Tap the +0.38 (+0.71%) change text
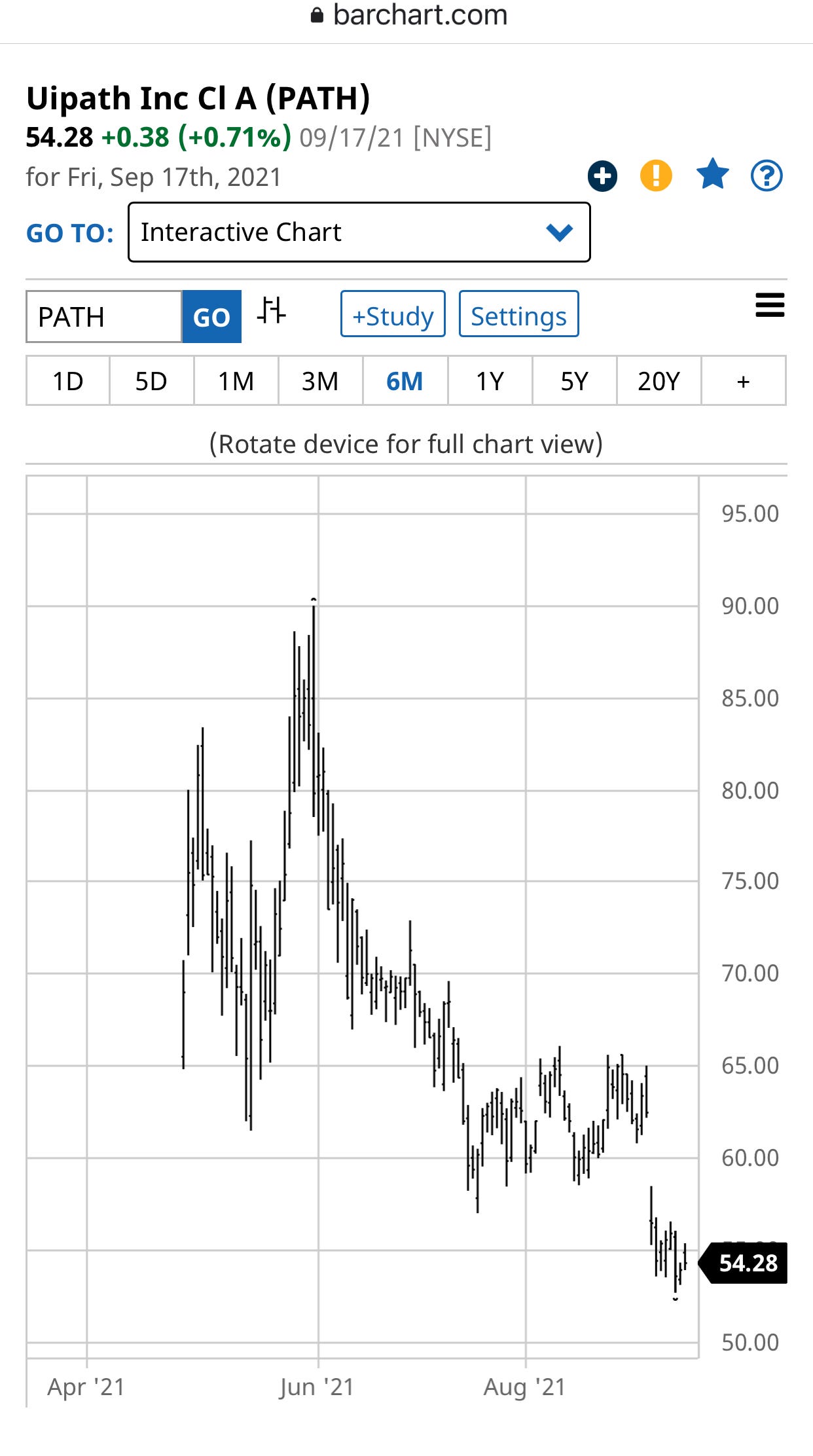Screen dimensions: 813x1456 pos(196,137)
